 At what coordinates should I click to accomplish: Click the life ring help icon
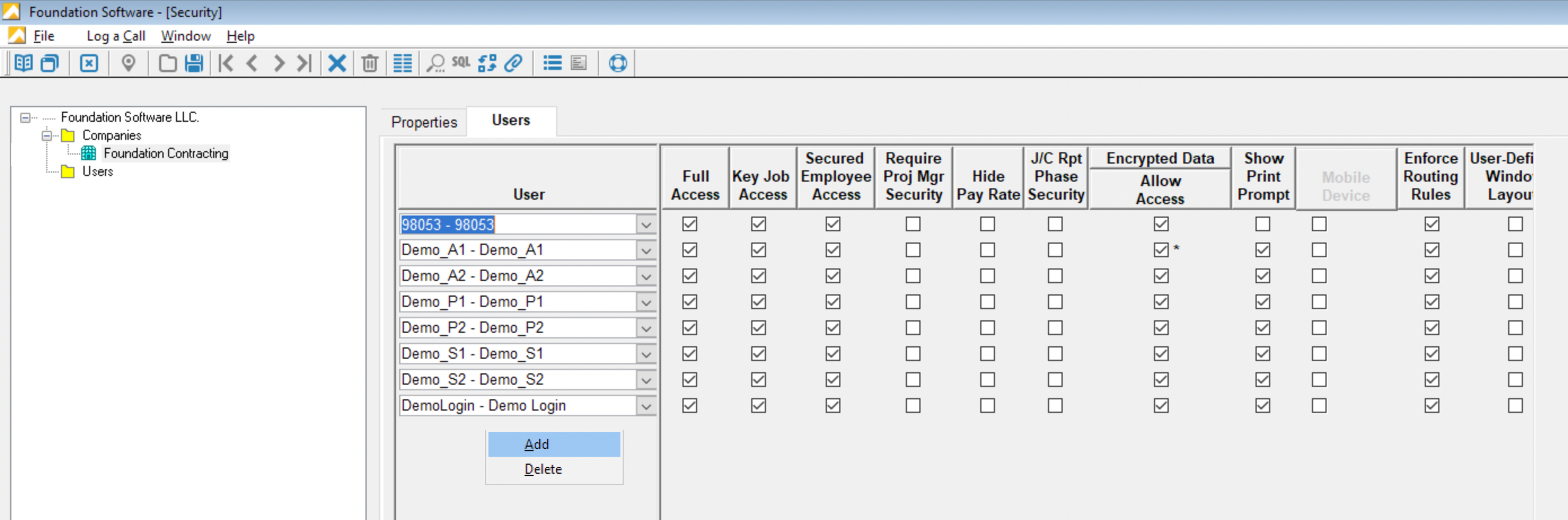tap(617, 63)
